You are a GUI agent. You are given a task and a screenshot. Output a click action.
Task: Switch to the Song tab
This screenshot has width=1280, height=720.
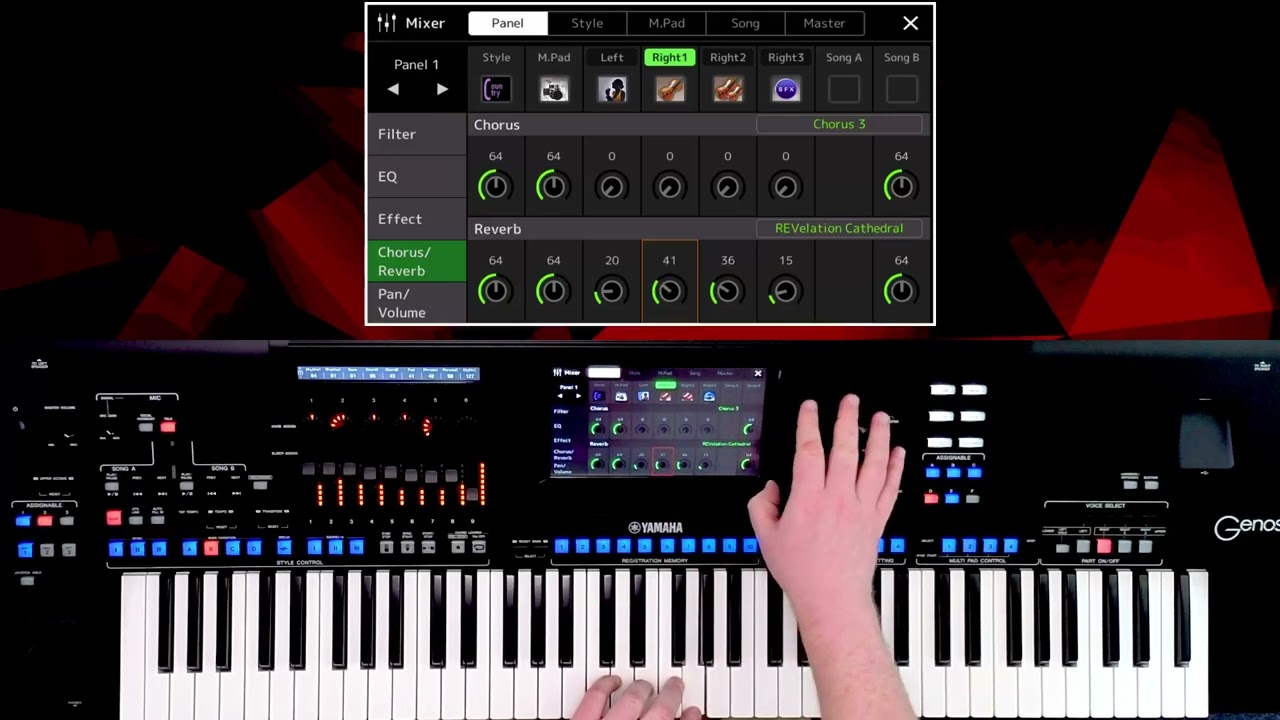(745, 23)
